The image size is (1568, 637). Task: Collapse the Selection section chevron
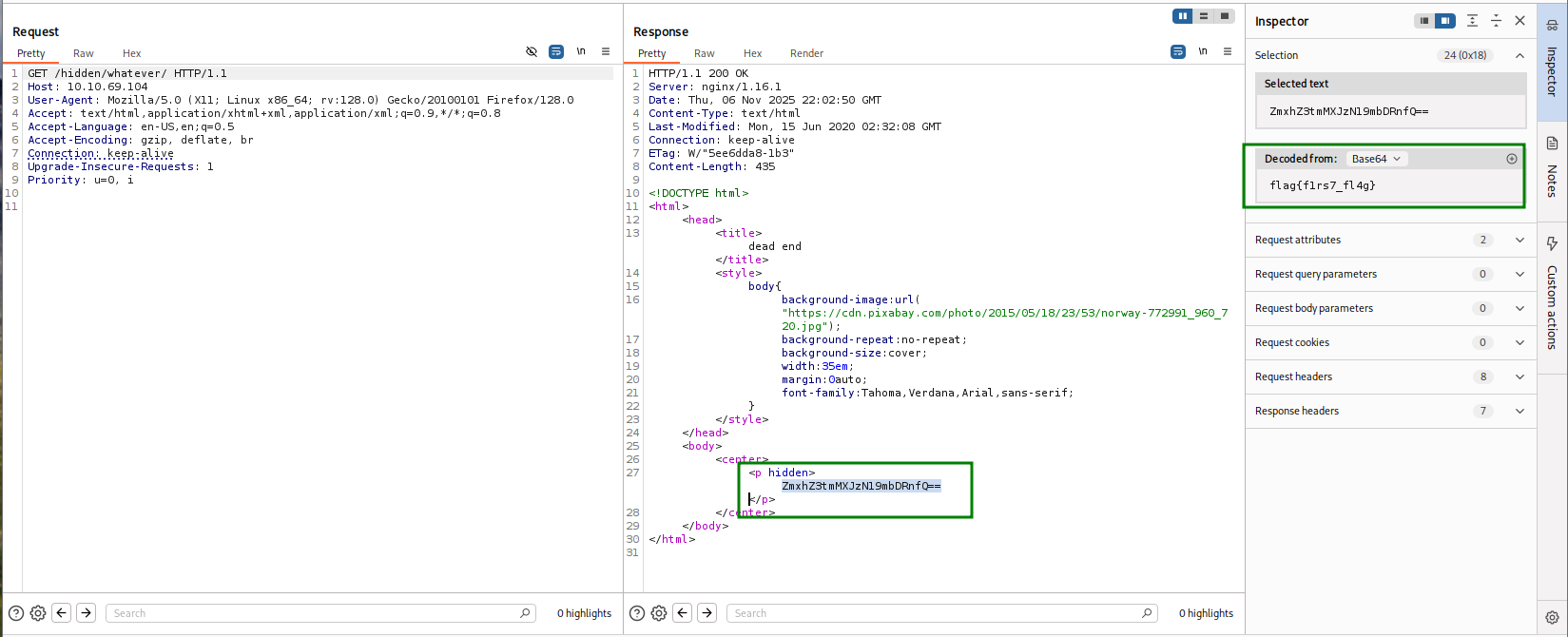1520,55
